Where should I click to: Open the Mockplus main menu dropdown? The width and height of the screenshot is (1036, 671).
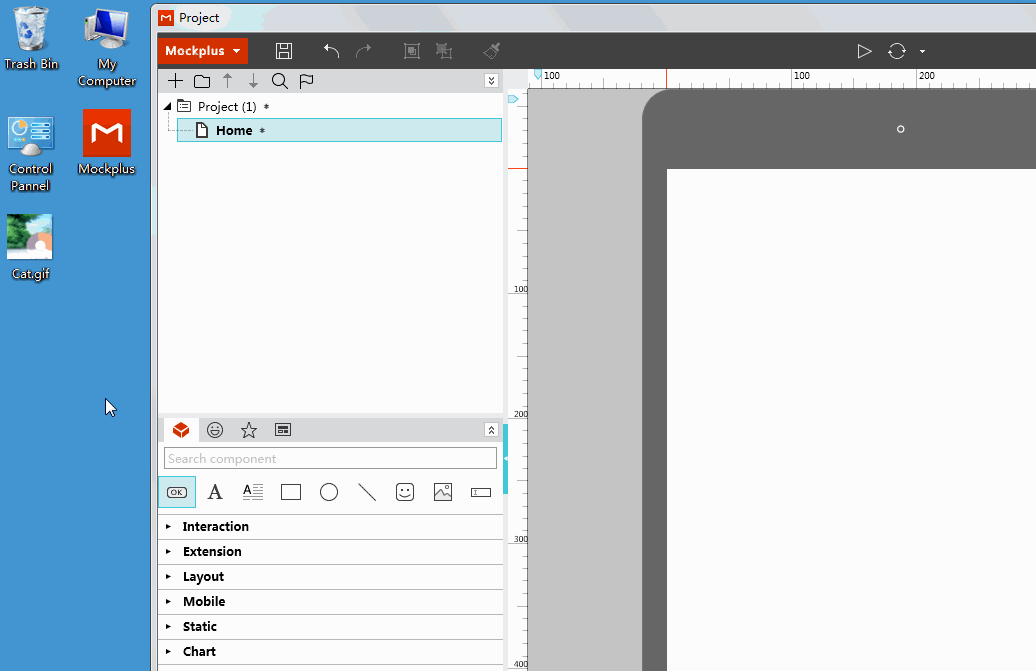pos(203,51)
